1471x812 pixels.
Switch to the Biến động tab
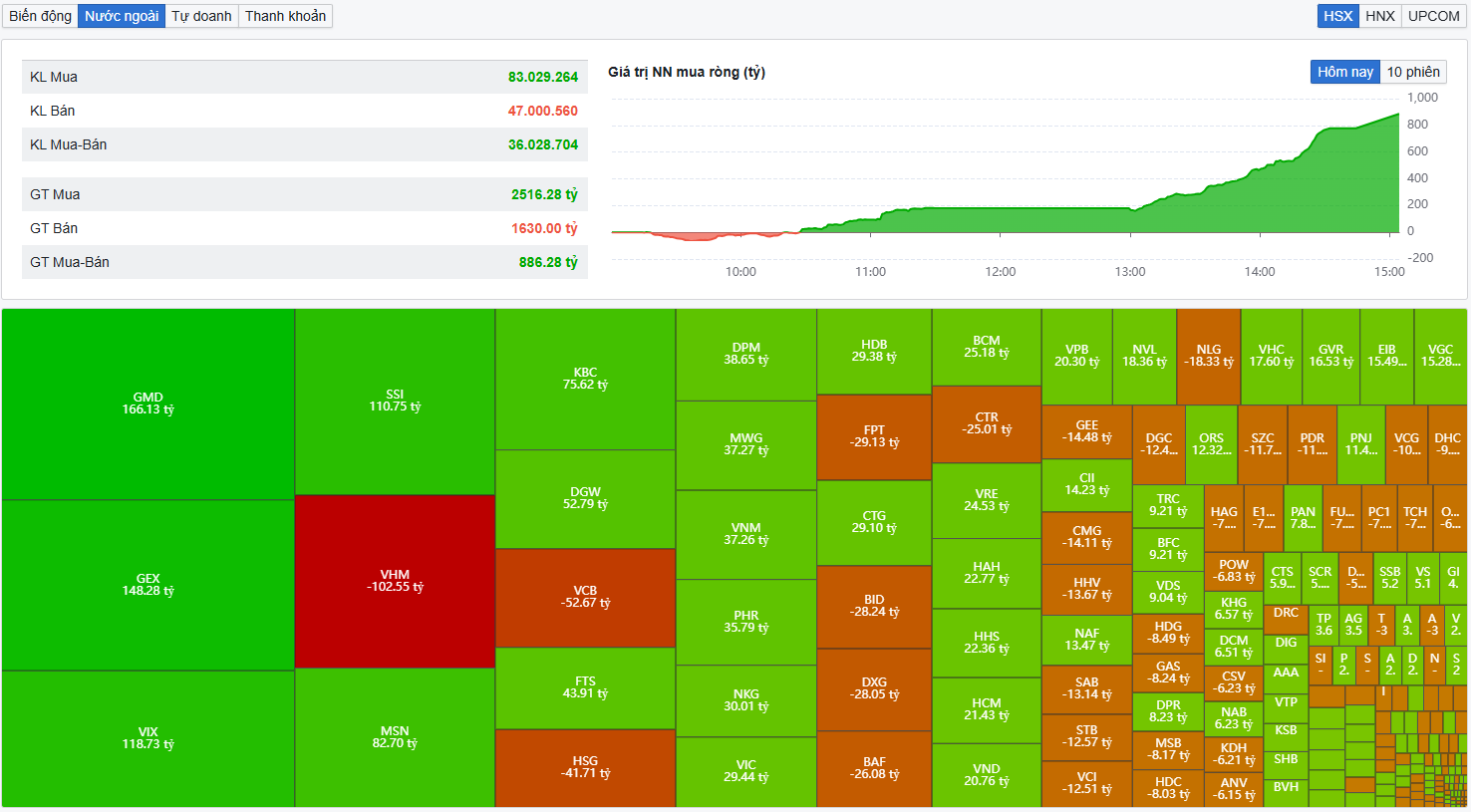coord(41,16)
